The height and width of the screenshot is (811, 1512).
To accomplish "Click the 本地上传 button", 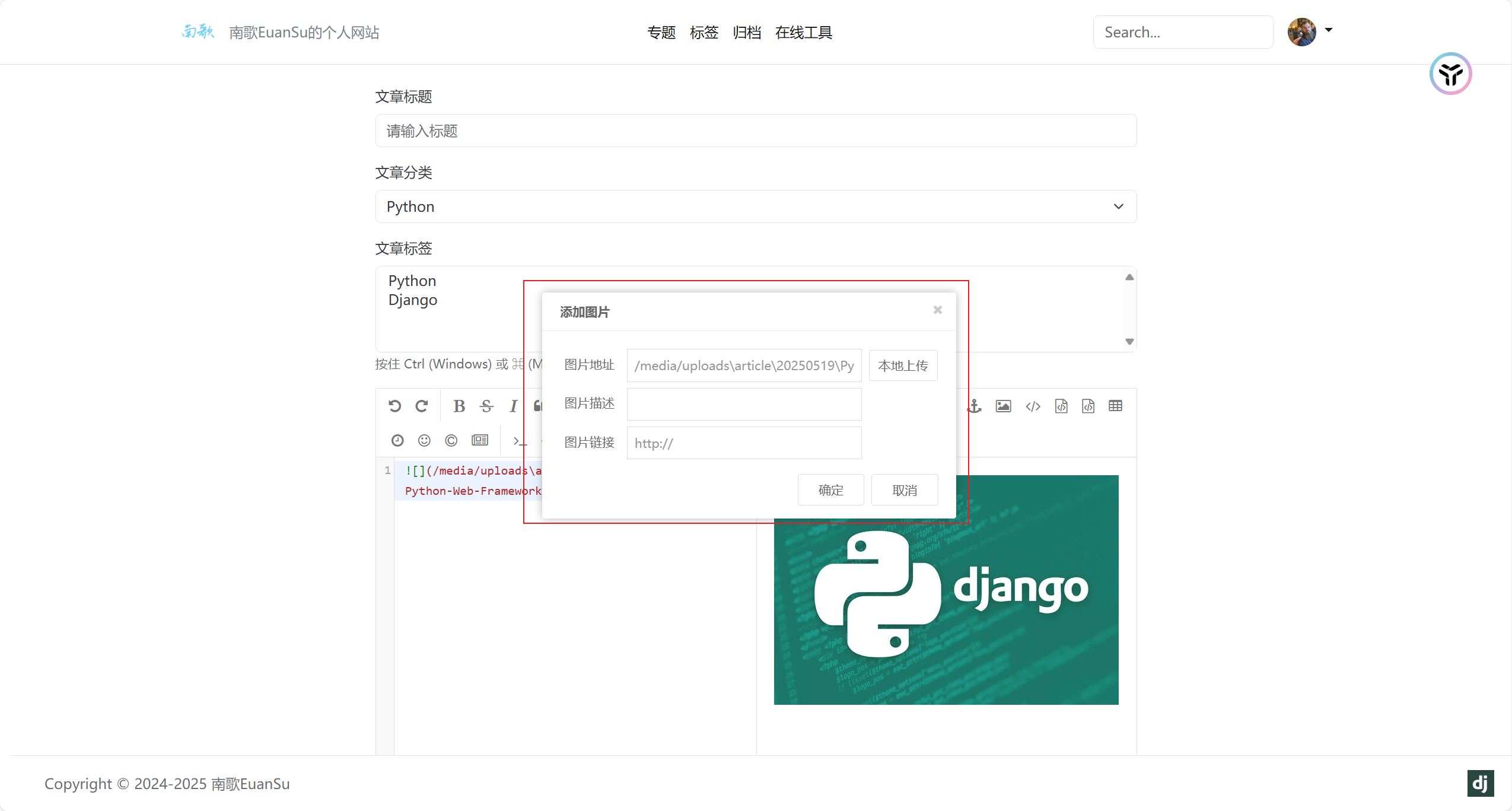I will 903,365.
